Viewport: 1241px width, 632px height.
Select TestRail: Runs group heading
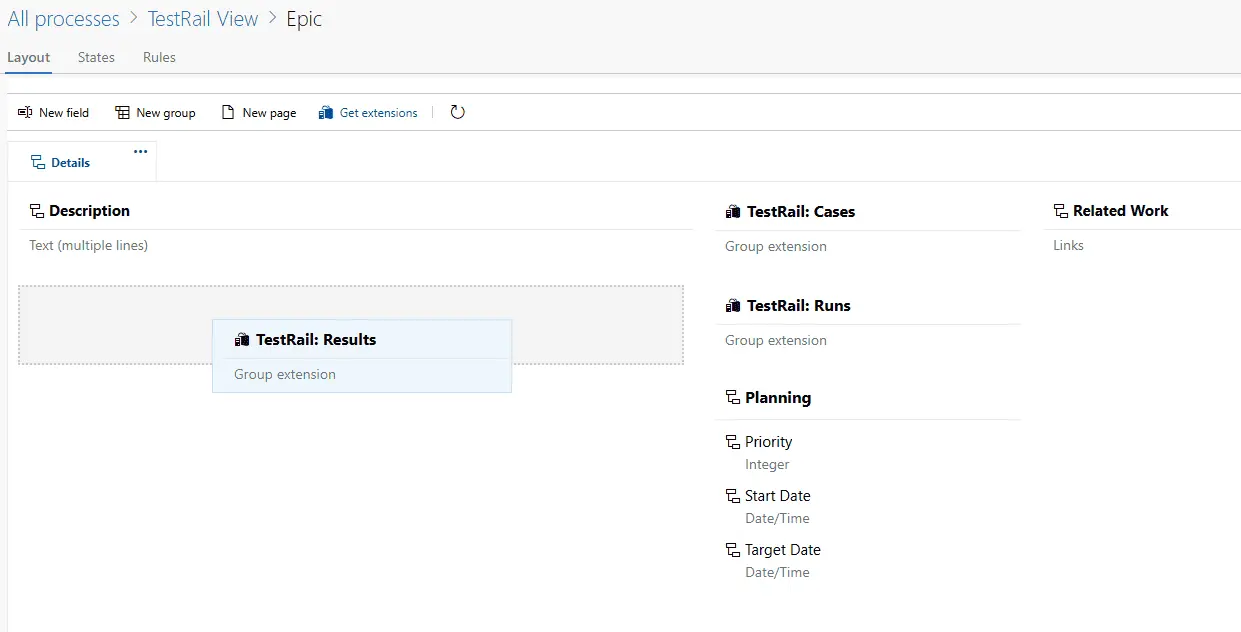click(799, 306)
